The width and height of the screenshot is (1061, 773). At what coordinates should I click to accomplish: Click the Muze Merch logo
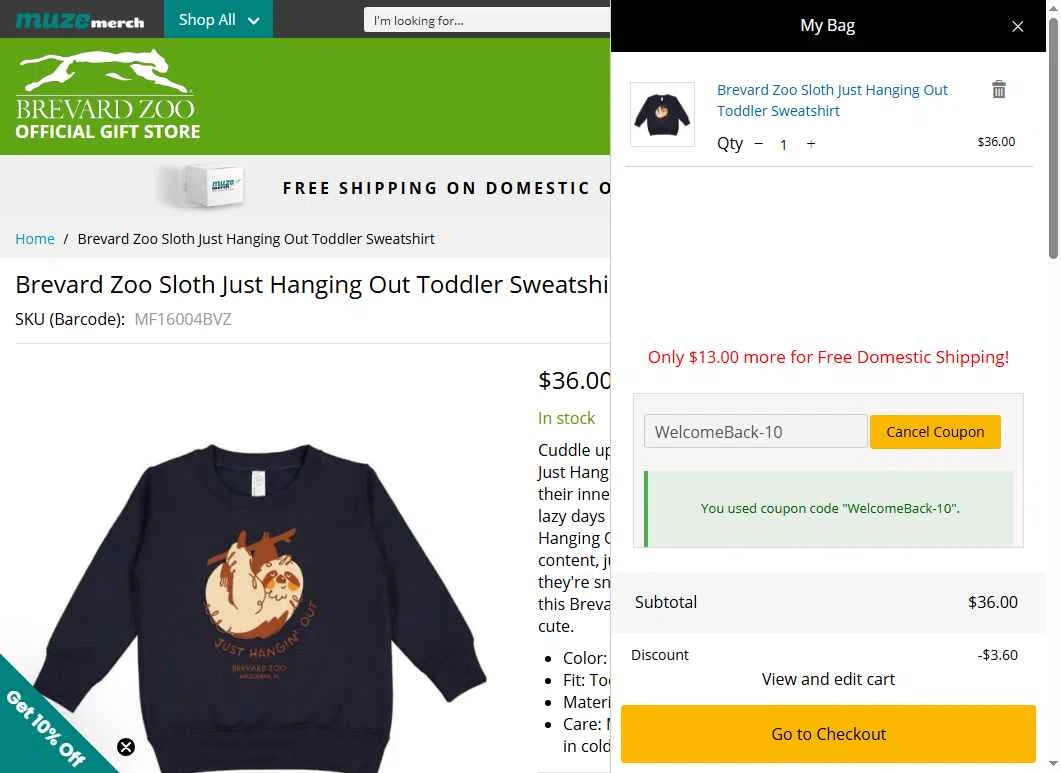coord(80,20)
